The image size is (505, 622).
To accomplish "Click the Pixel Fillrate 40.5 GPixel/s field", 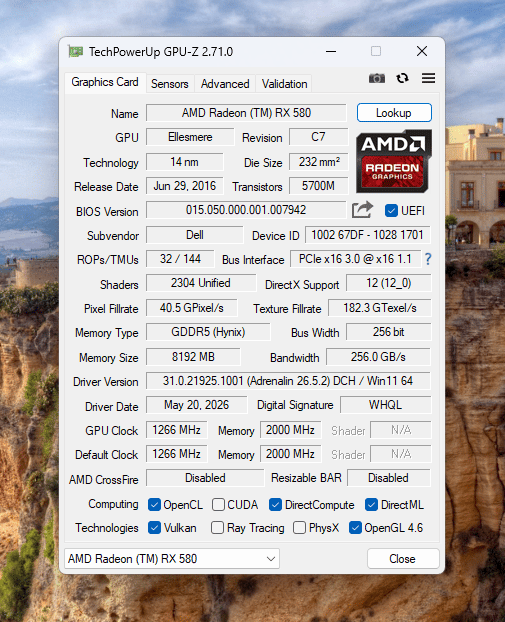I will (x=192, y=308).
